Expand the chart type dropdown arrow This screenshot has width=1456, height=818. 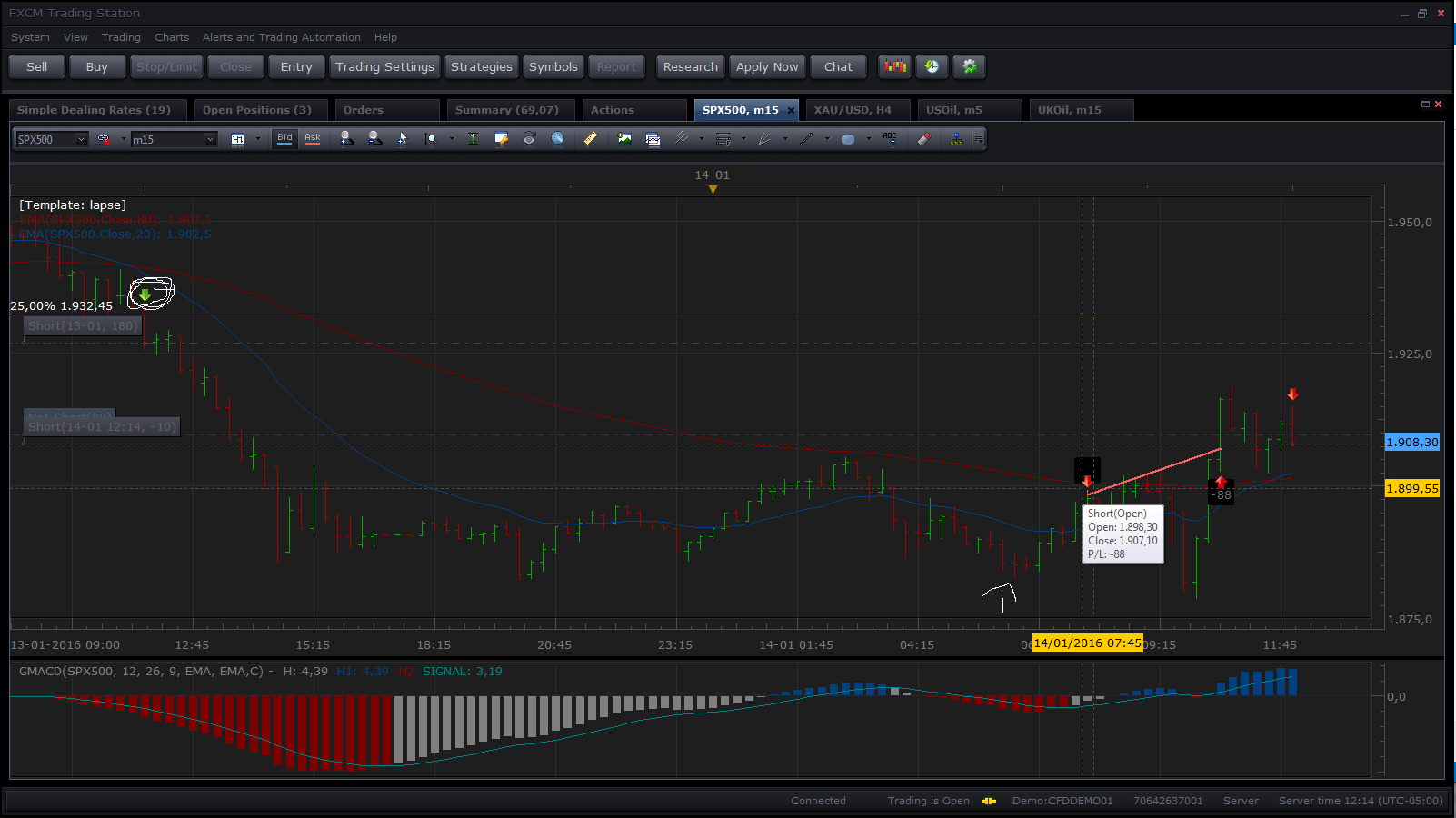tap(258, 139)
